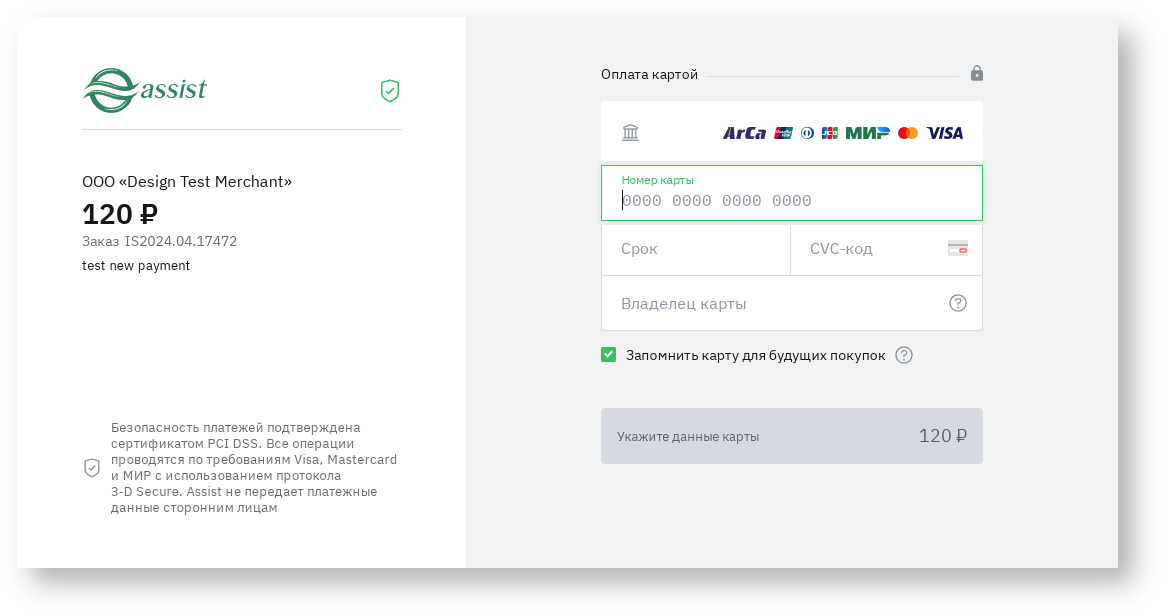
Task: Click the green shield security icon
Action: coord(390,91)
